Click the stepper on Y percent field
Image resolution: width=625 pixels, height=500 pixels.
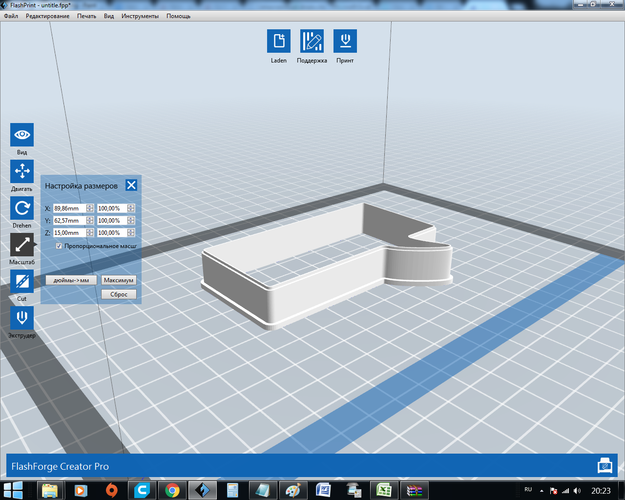pyautogui.click(x=131, y=220)
